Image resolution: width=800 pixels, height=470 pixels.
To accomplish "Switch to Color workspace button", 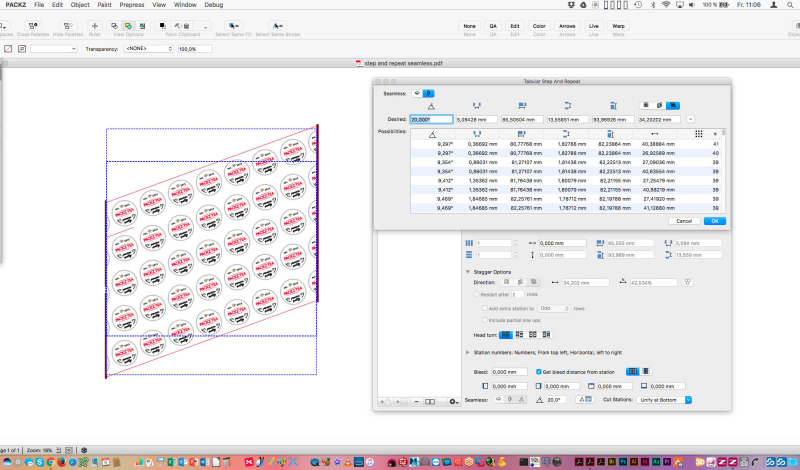I will 539,26.
